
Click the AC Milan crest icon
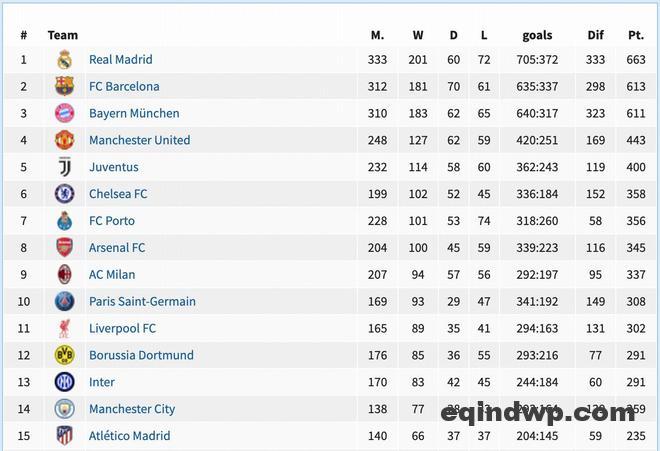(x=65, y=275)
